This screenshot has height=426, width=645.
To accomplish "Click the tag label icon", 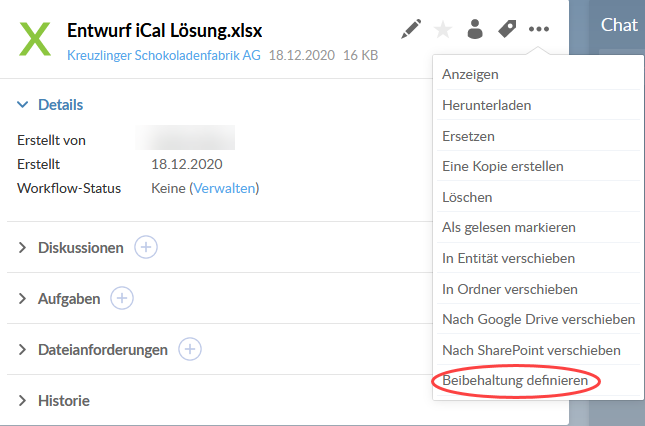I will pos(507,29).
